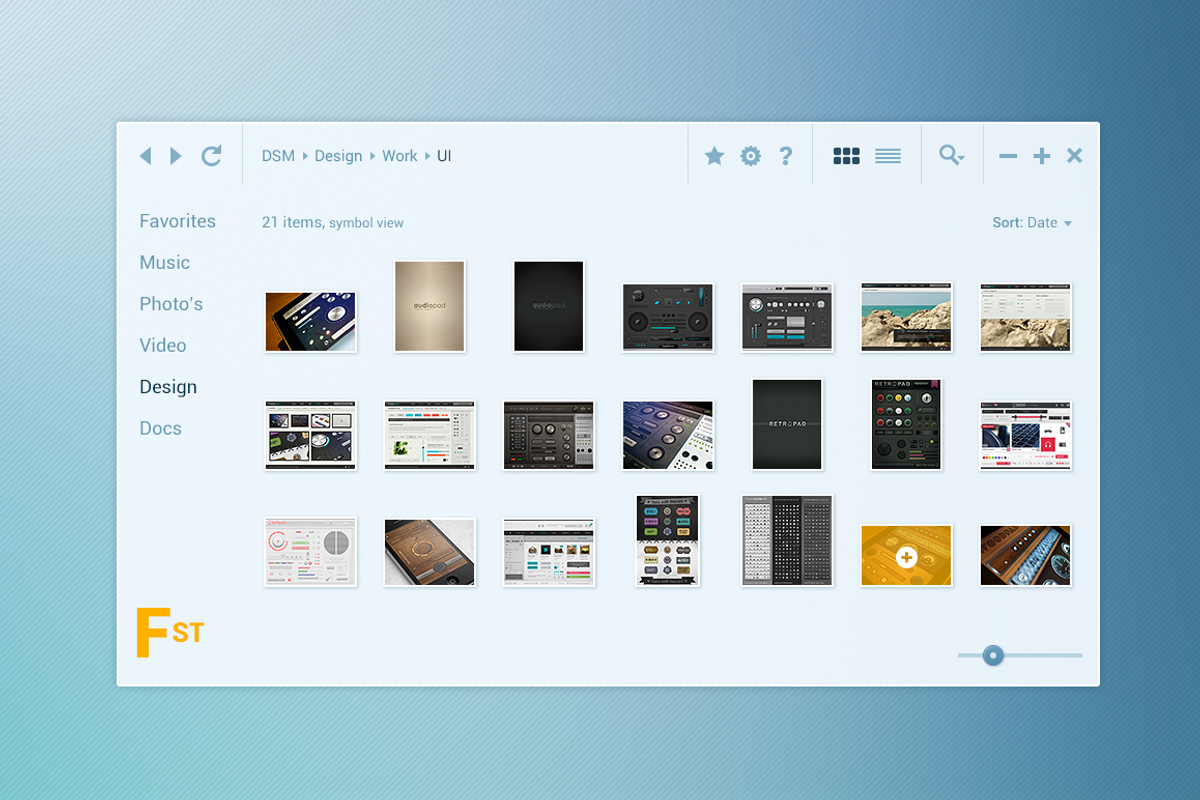
Task: Open settings using the gear icon
Action: 750,156
